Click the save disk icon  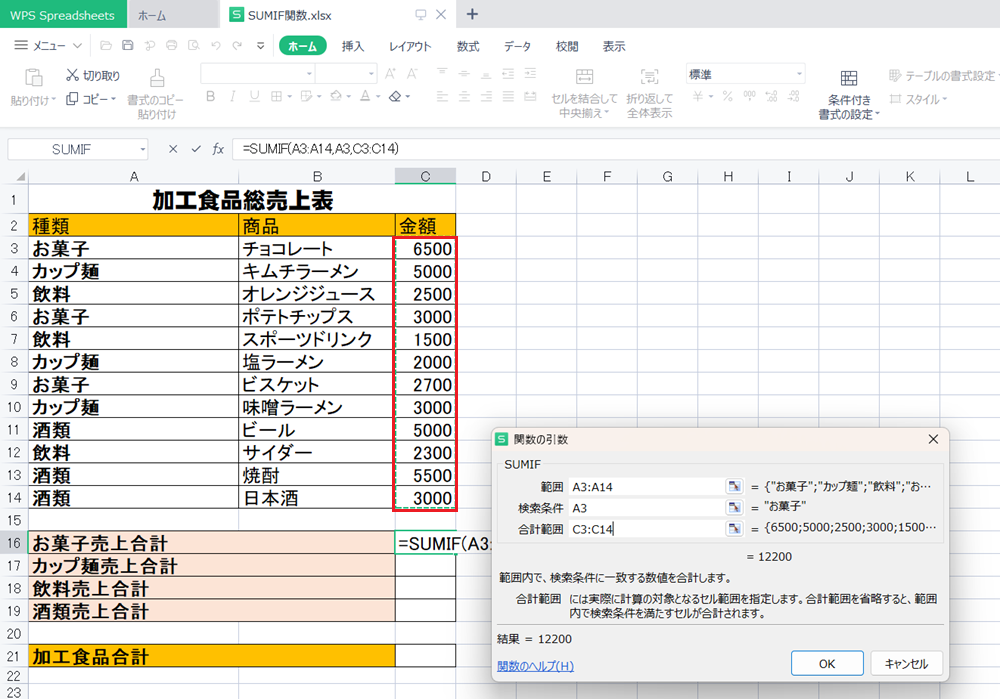[128, 45]
